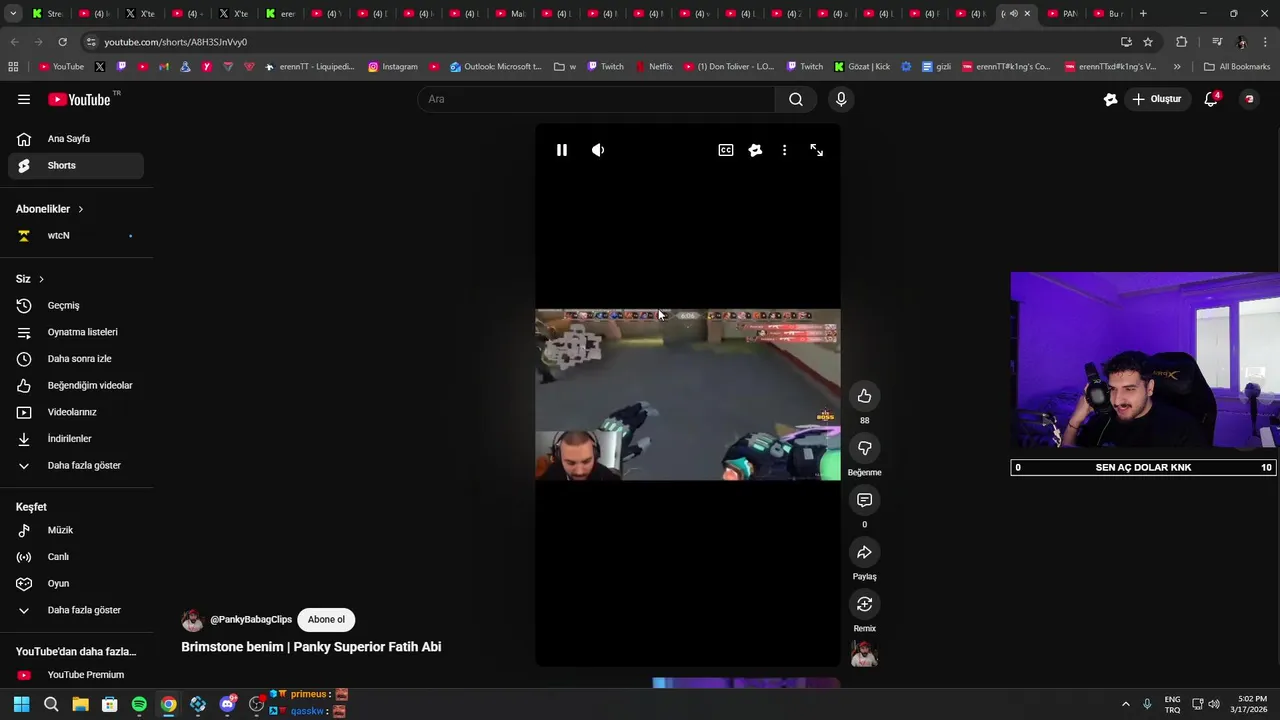Open Beğendiğim videolar liked videos
The height and width of the screenshot is (720, 1280).
[x=76, y=385]
